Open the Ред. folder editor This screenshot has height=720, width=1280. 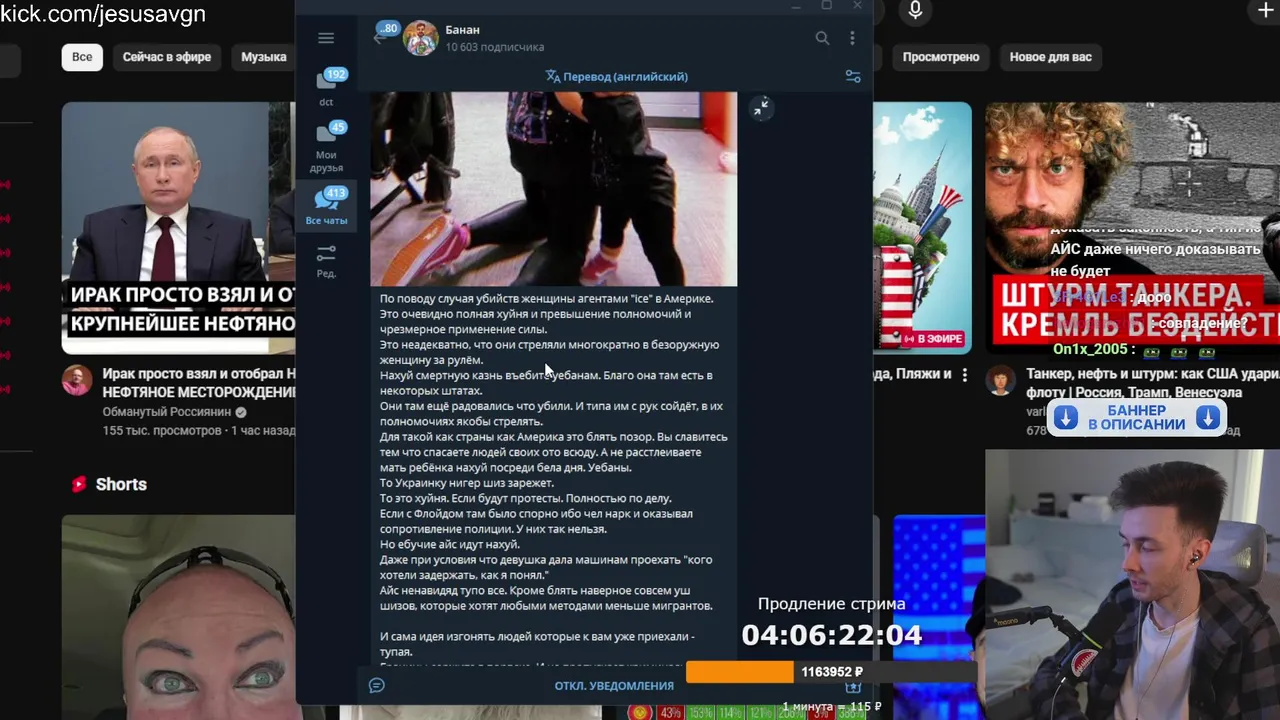[x=326, y=261]
